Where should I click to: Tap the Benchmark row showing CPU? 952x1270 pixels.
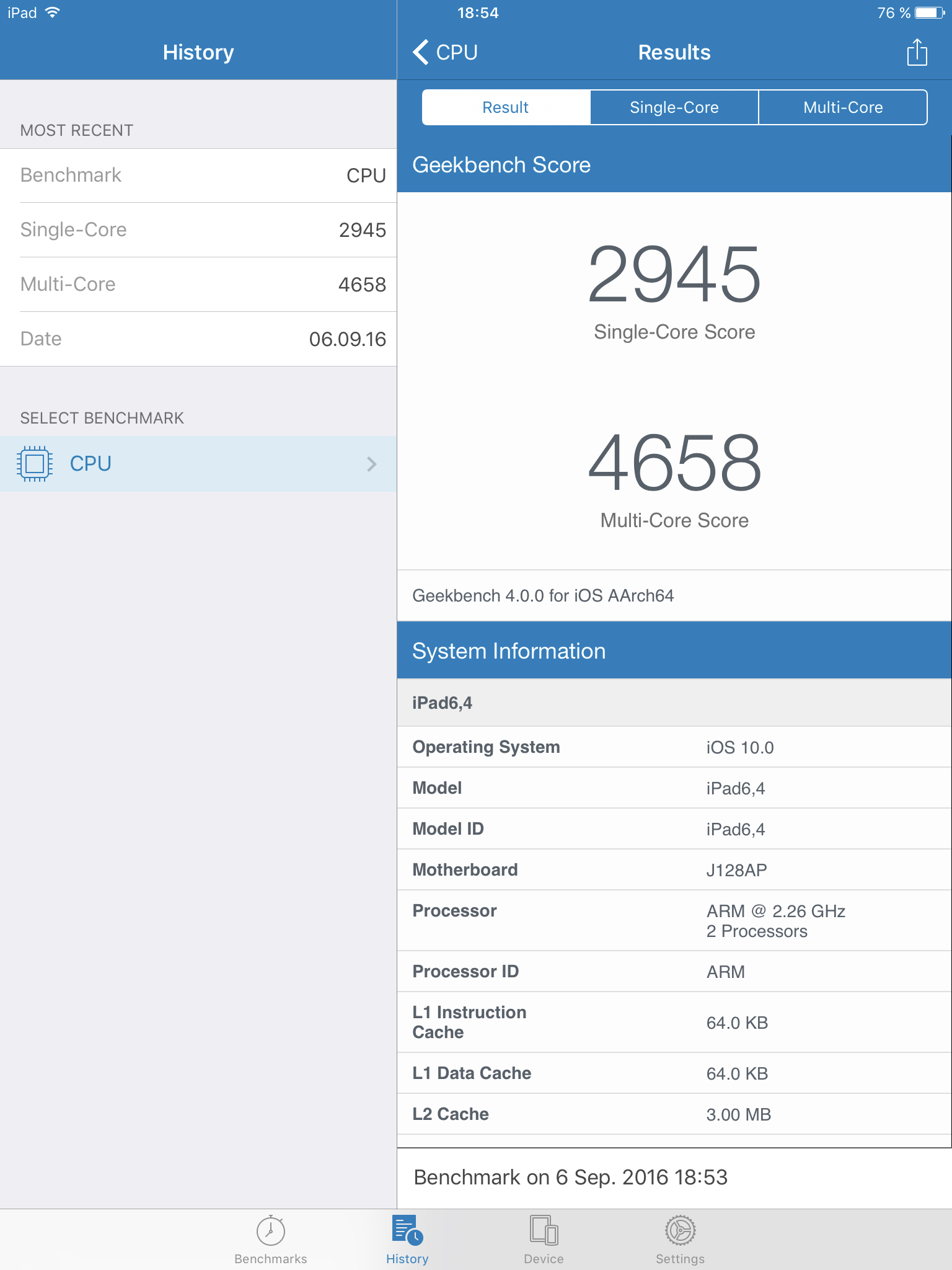[x=198, y=175]
